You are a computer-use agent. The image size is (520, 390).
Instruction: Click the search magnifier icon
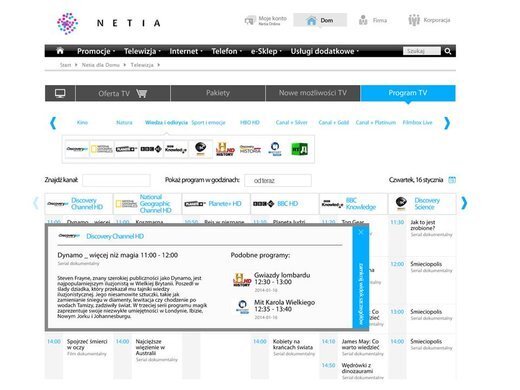coord(448,51)
